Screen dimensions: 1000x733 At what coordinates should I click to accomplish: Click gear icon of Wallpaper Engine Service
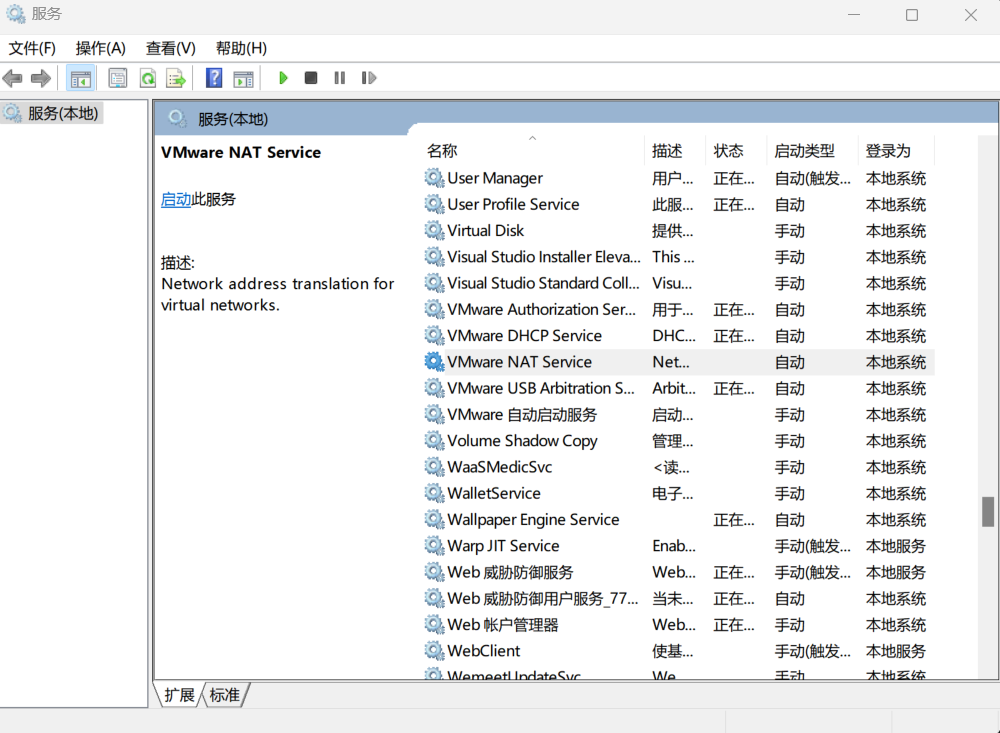[x=434, y=519]
